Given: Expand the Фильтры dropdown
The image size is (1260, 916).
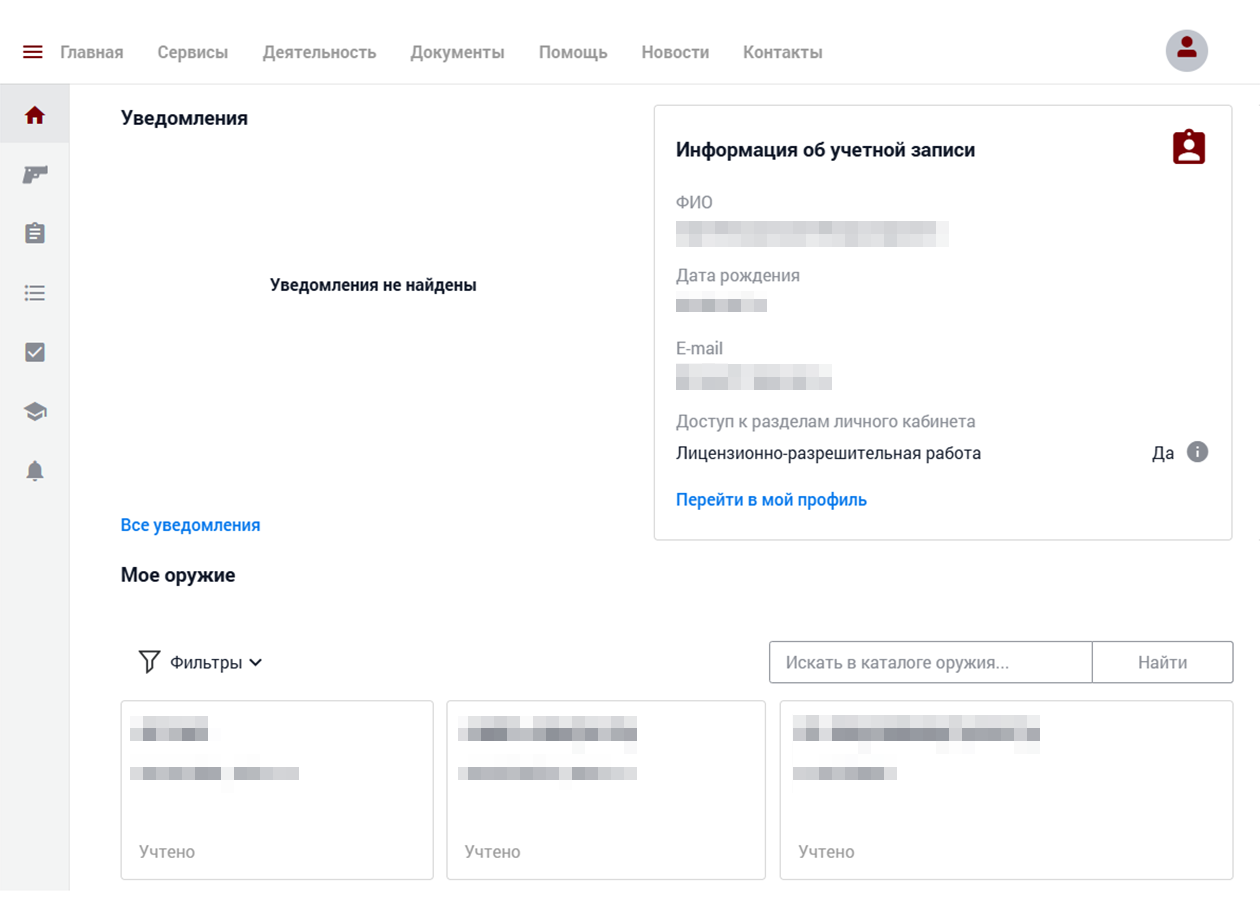Looking at the screenshot, I should pos(200,662).
